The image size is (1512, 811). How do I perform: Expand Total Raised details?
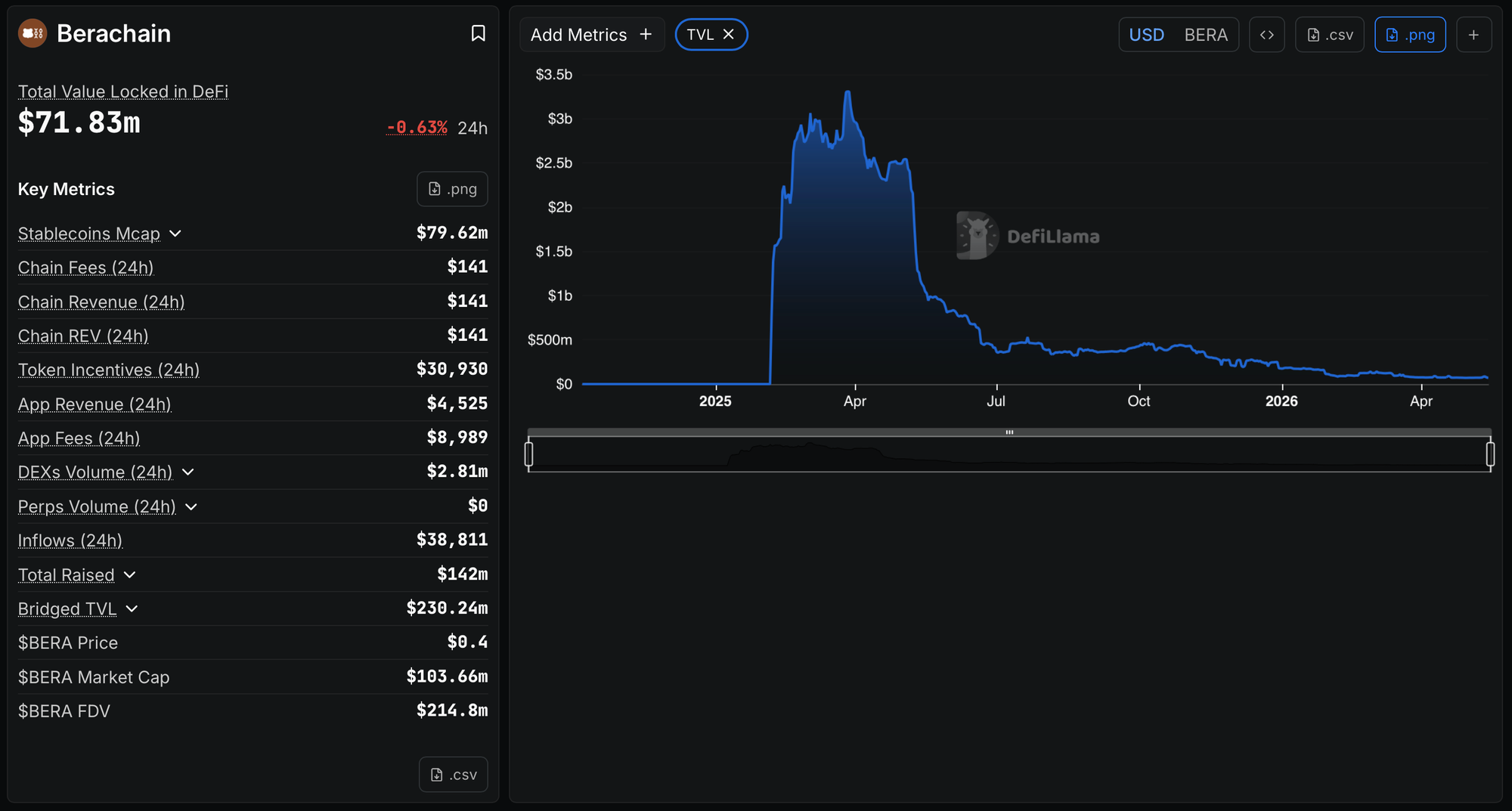(130, 575)
